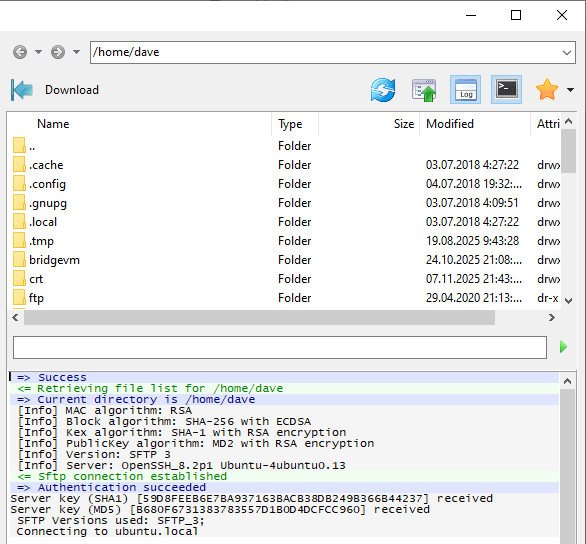This screenshot has height=544, width=586.
Task: Run command with the green play arrow
Action: [564, 347]
